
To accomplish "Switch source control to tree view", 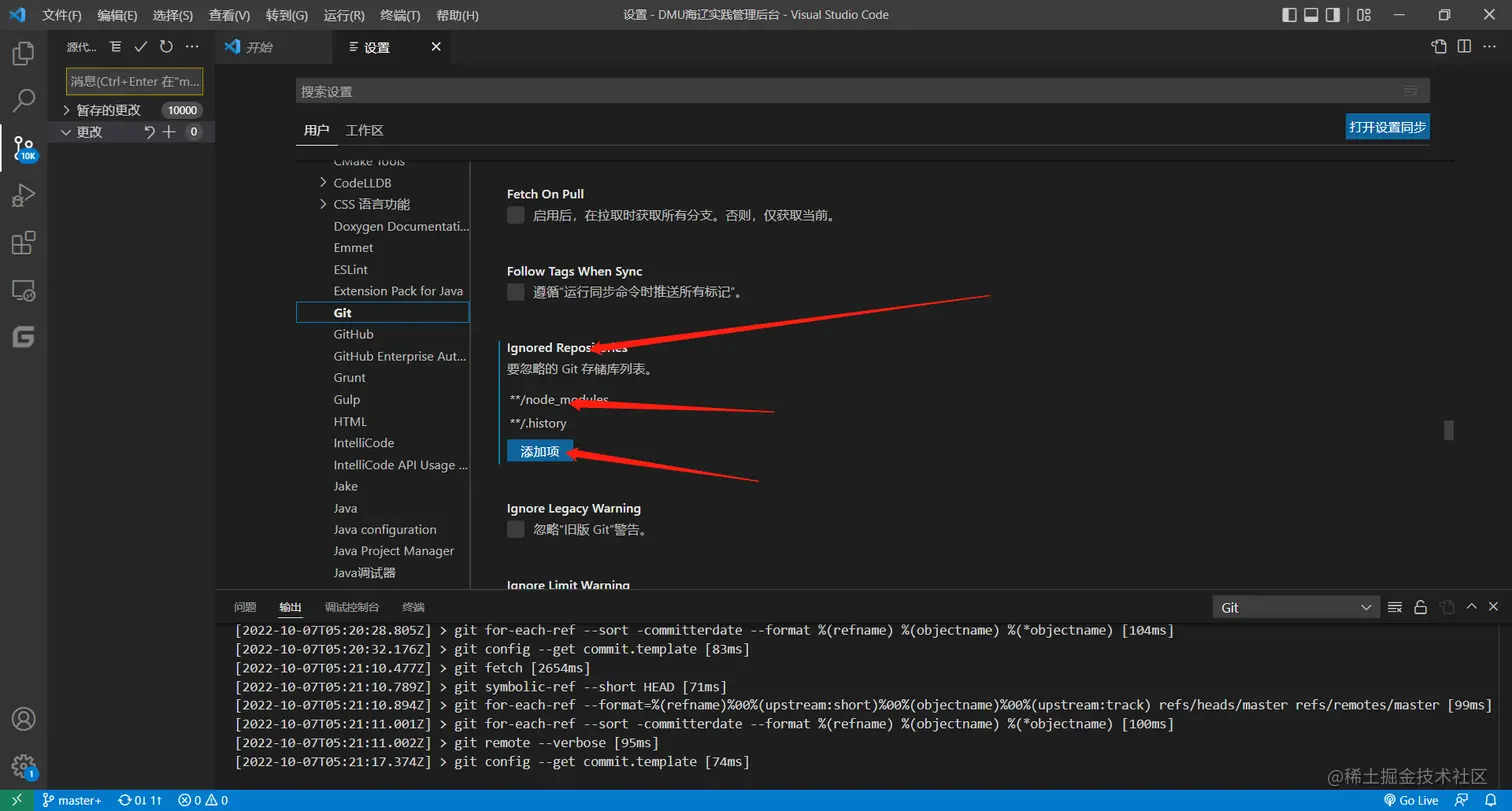I will (x=115, y=47).
